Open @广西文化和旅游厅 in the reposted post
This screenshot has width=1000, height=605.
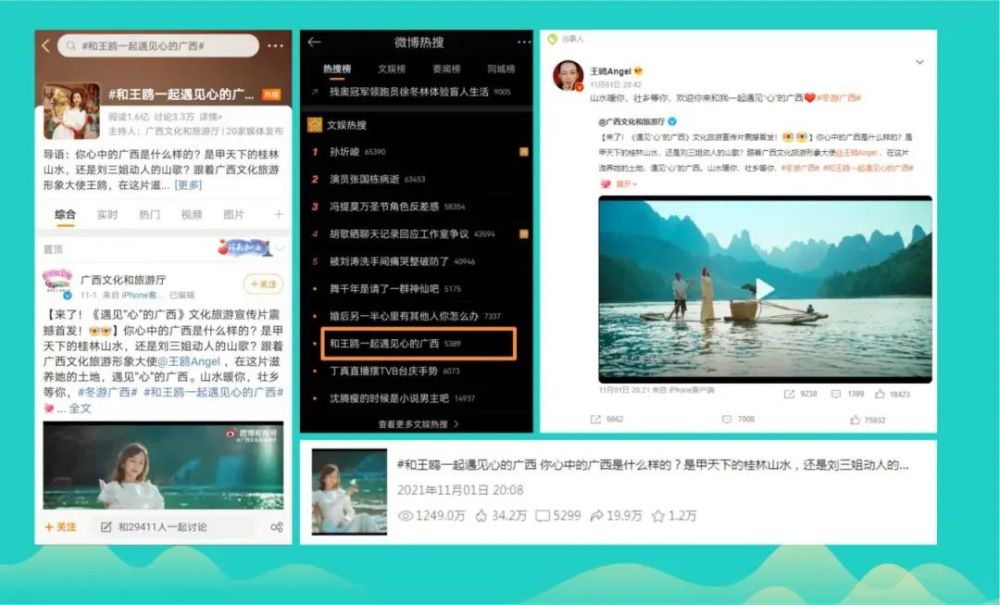coord(632,121)
